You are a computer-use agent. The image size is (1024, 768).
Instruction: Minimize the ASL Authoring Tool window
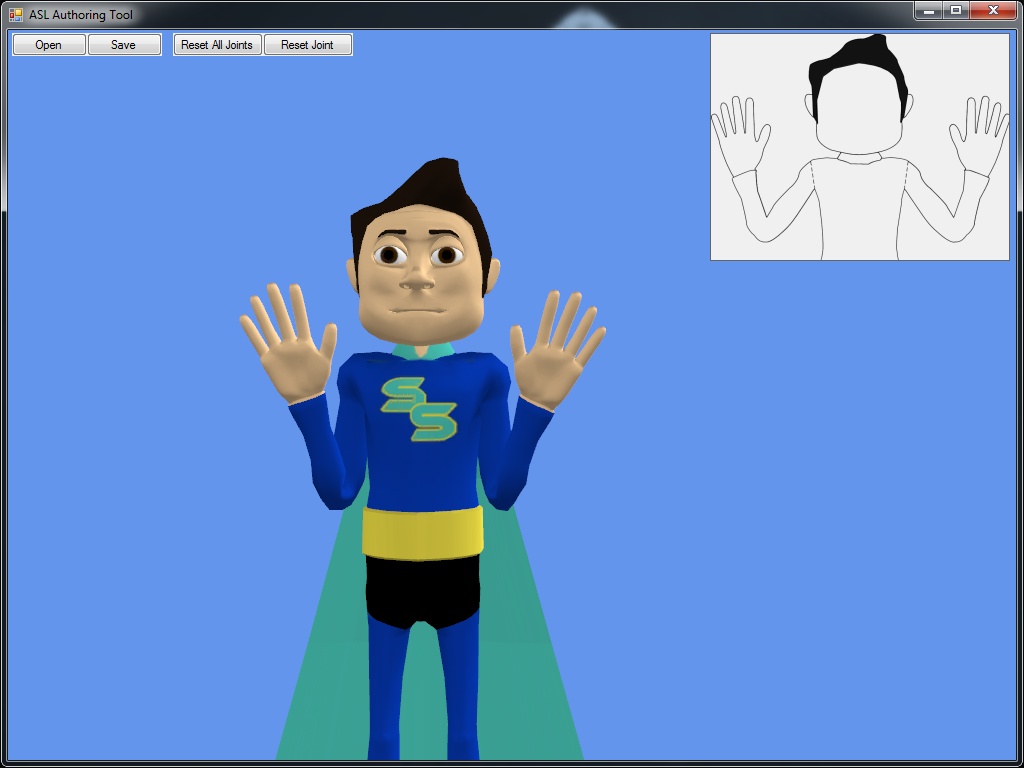[929, 11]
